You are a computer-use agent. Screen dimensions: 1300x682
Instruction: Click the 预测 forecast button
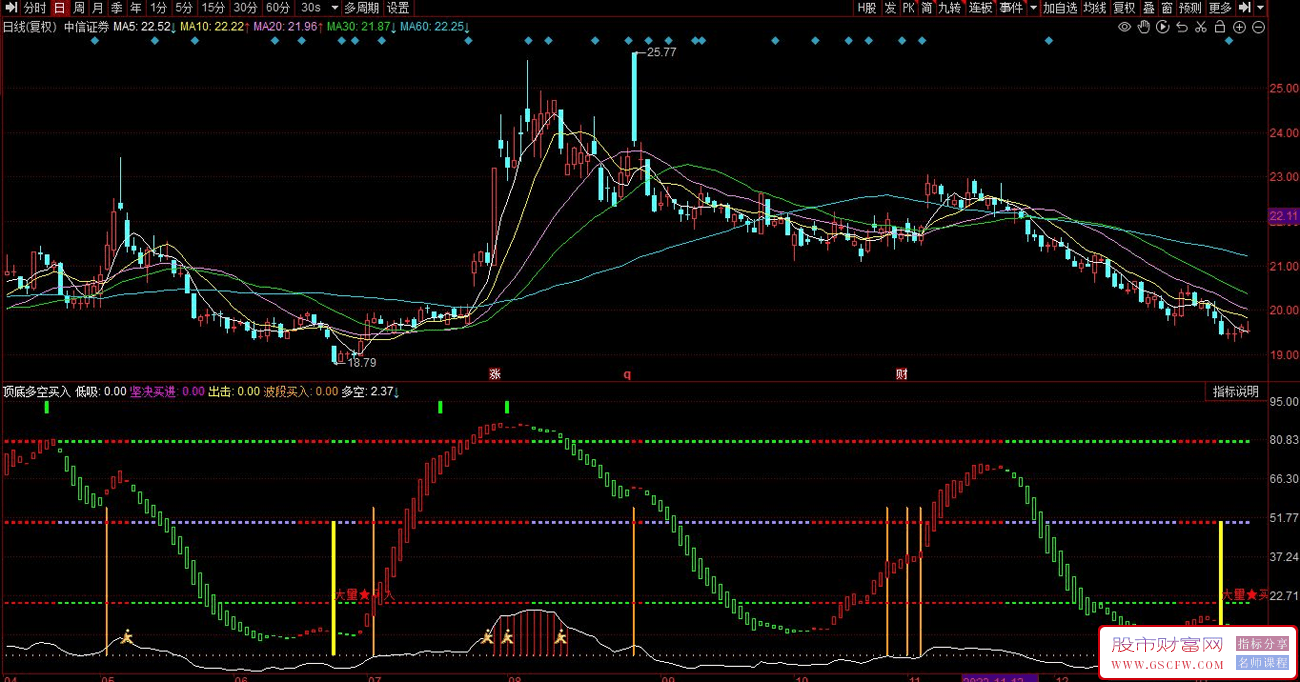1190,8
